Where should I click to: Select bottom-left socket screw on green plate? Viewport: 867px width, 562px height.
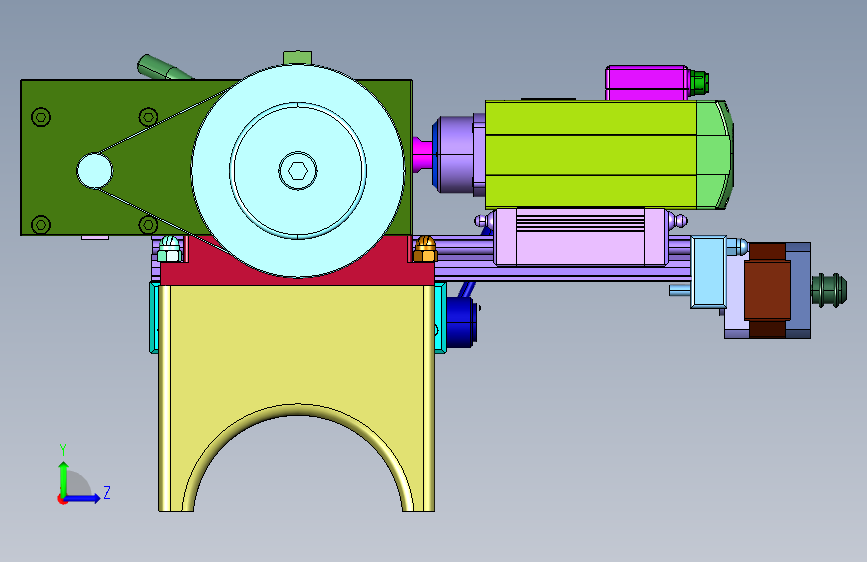pos(41,225)
